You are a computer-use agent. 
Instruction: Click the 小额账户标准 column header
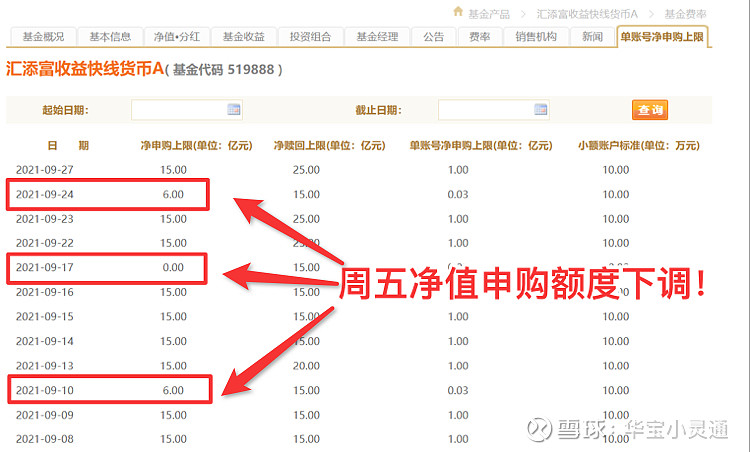coord(639,145)
